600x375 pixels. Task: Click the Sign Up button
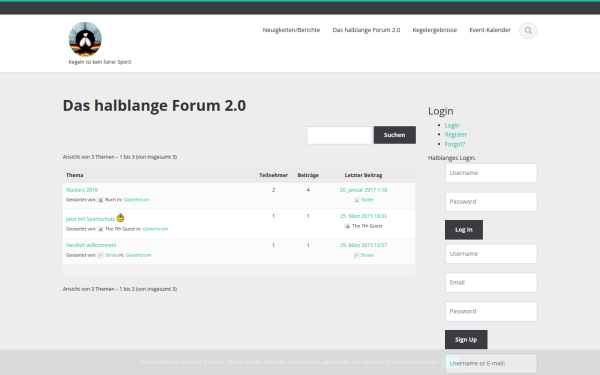pyautogui.click(x=466, y=339)
